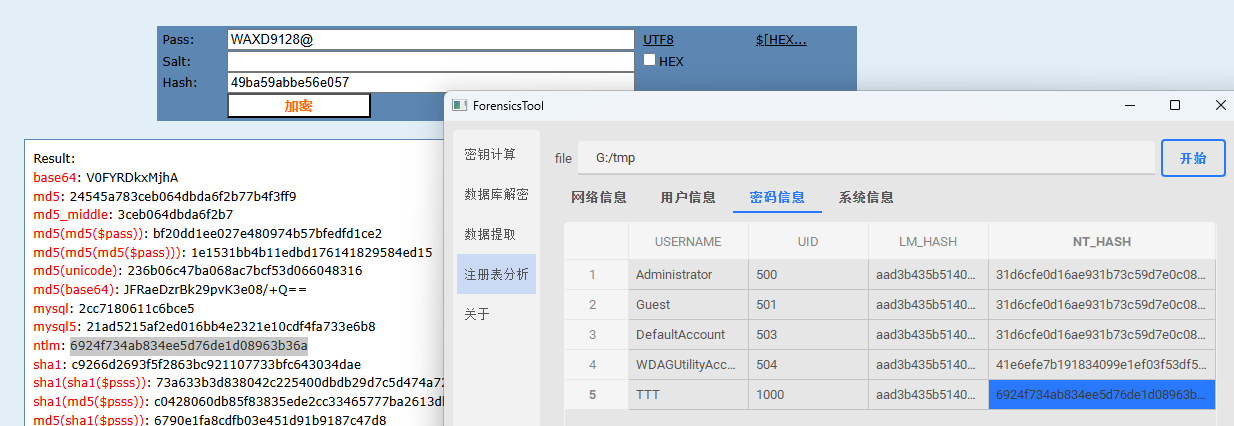Minimize the ForensicsTool window

(x=1129, y=105)
